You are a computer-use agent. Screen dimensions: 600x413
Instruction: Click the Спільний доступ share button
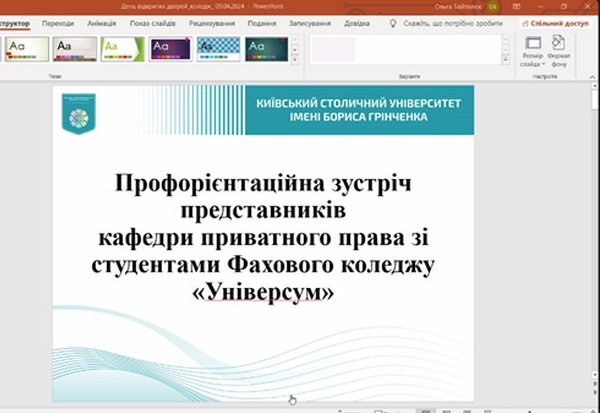[555, 23]
